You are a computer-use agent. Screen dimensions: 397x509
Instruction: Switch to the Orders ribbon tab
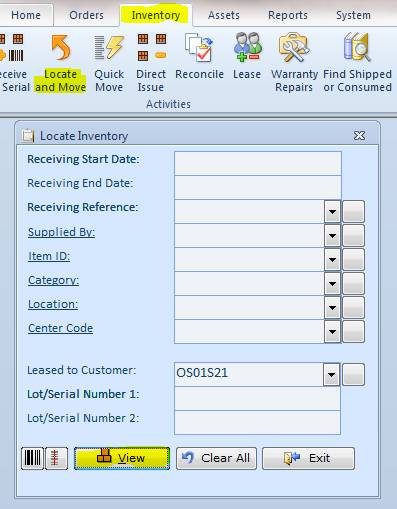coord(86,15)
